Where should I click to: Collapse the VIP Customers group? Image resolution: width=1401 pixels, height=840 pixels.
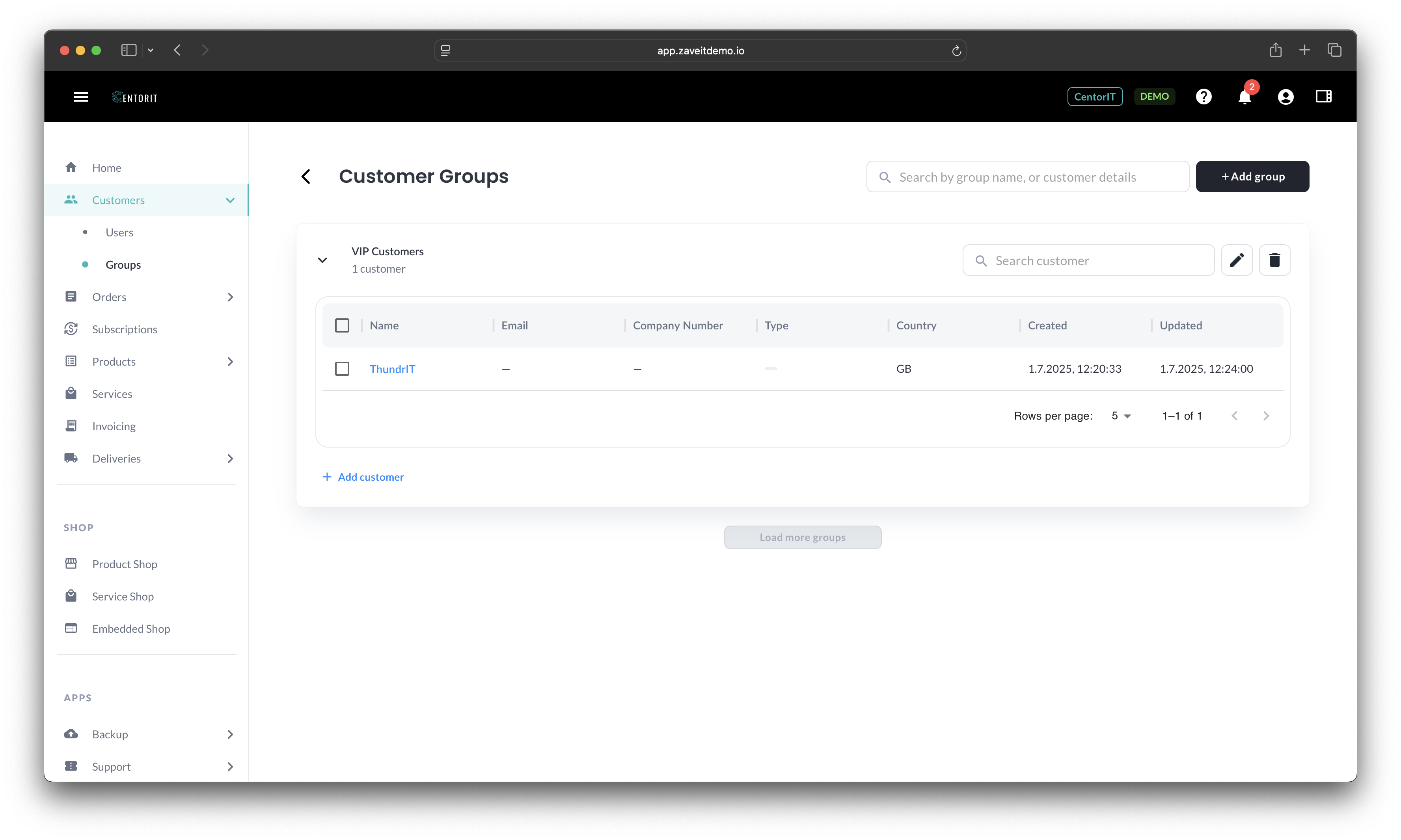point(322,260)
